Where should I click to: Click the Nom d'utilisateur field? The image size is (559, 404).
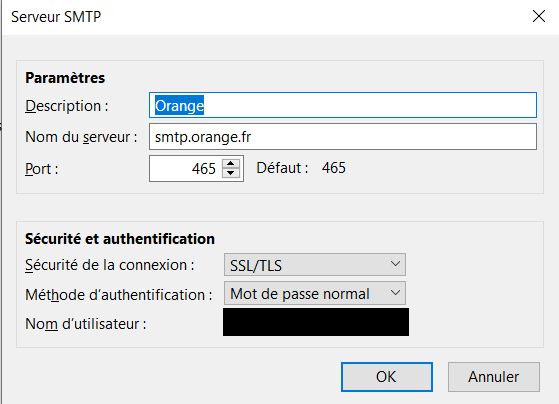click(316, 322)
